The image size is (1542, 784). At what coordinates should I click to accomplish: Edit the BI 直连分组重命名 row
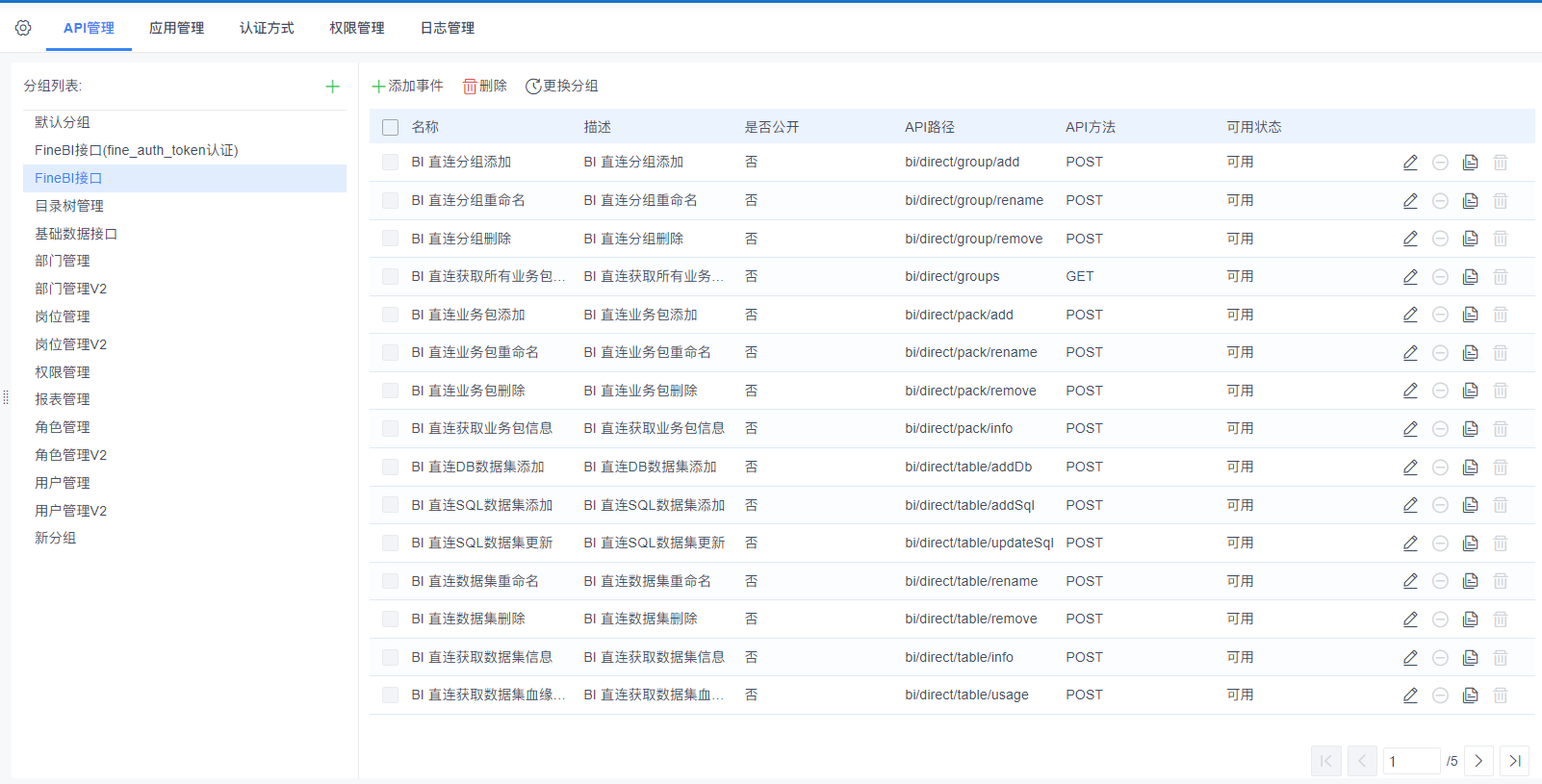(1410, 201)
